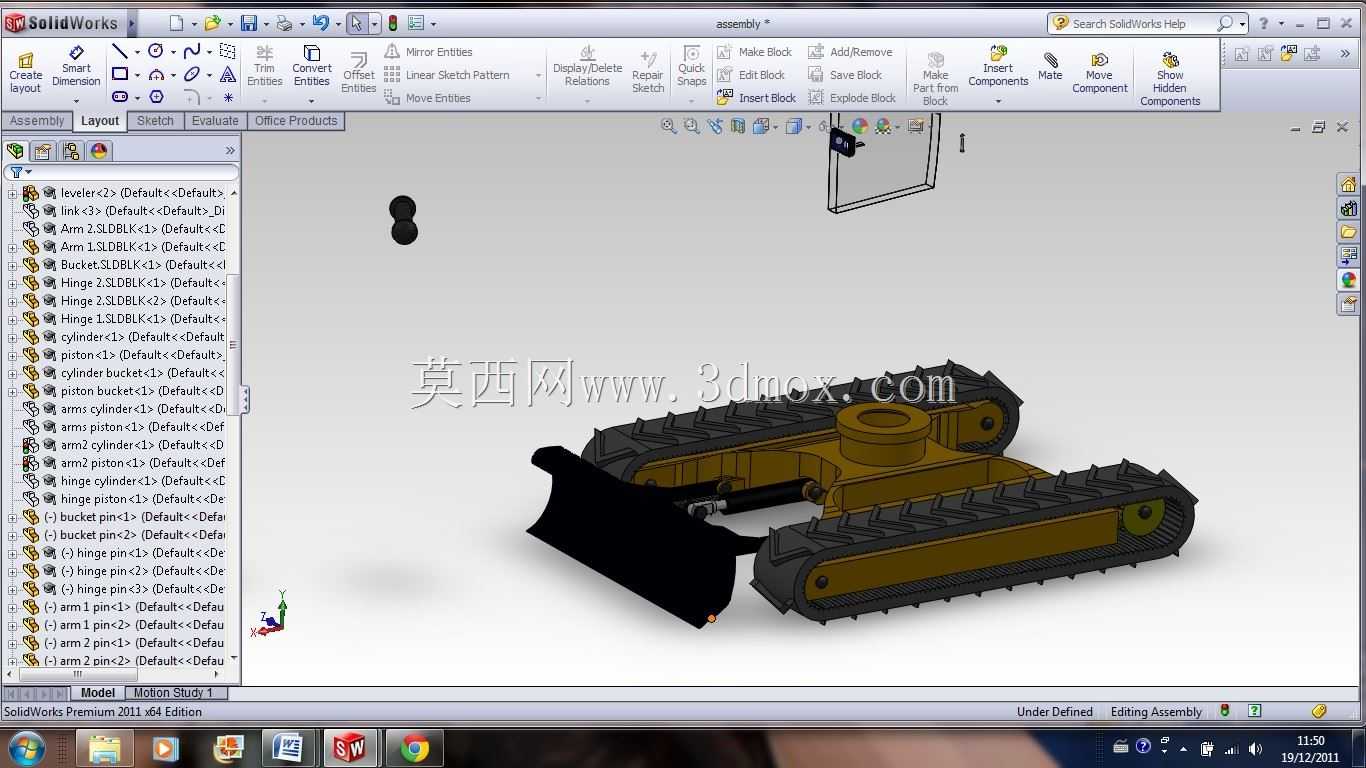
Task: Toggle display icon next to hinge pin<1>
Action: pyautogui.click(x=49, y=553)
